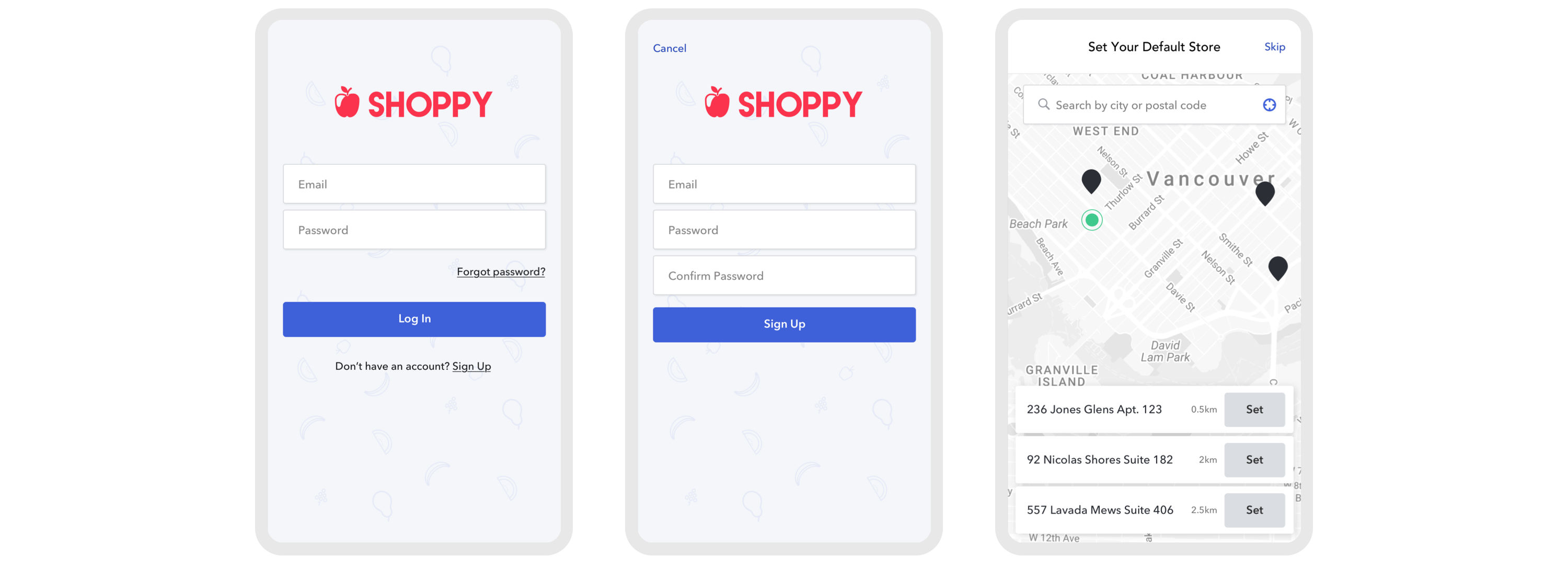Click the Confirm Password field
Viewport: 1568px width, 567px height.
(x=784, y=275)
